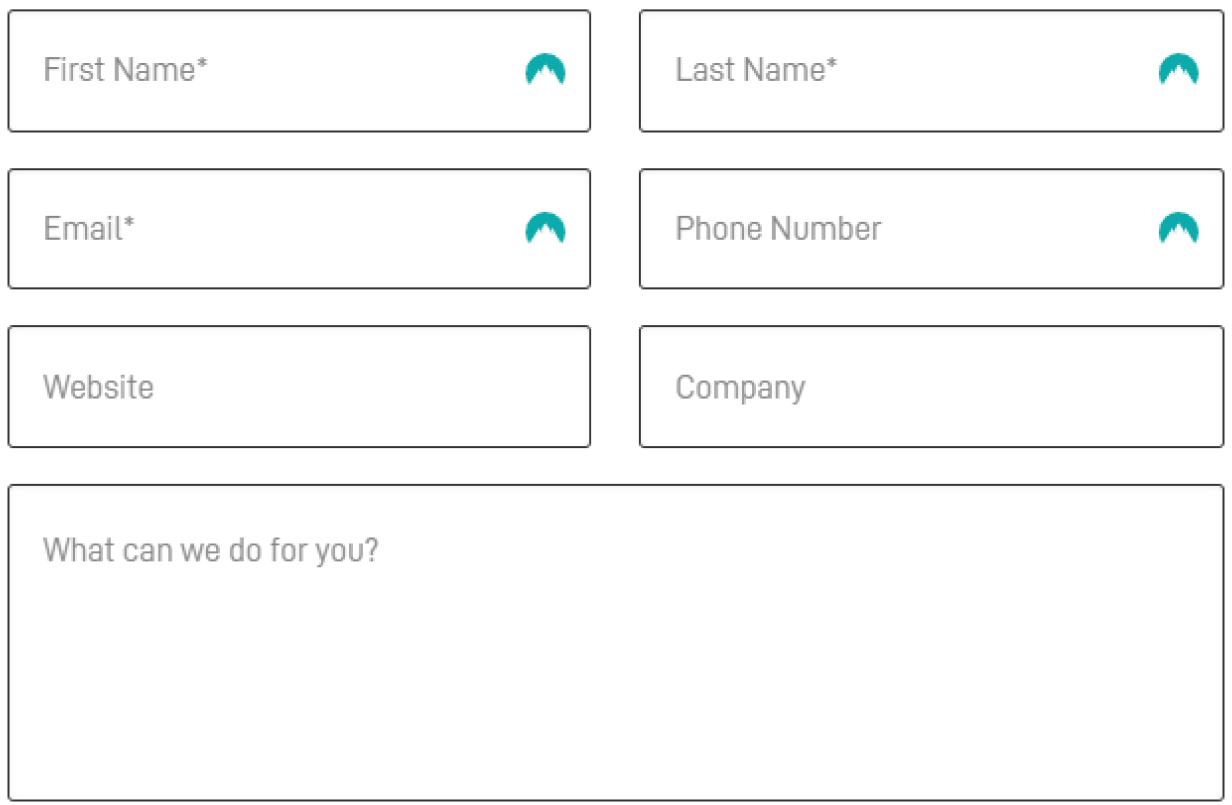Click the 'Website' placeholder text
1232x805 pixels.
(99, 387)
